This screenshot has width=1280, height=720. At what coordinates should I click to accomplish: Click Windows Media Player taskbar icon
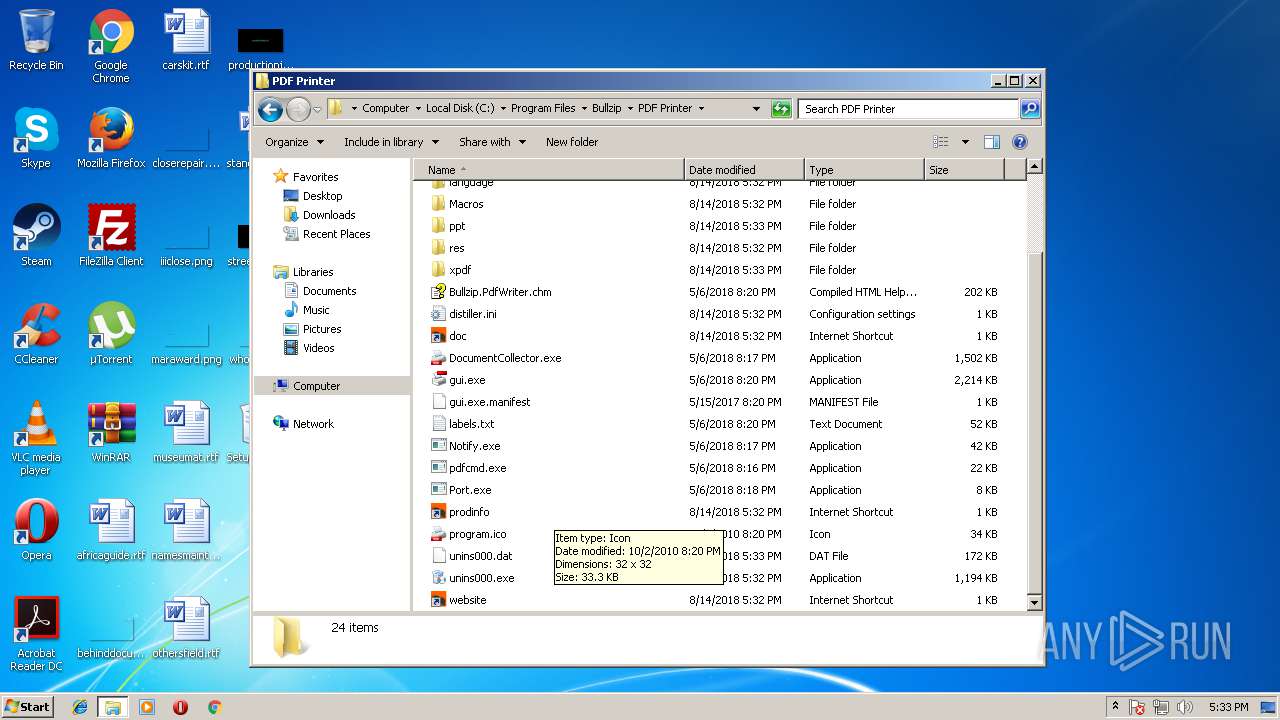[147, 707]
